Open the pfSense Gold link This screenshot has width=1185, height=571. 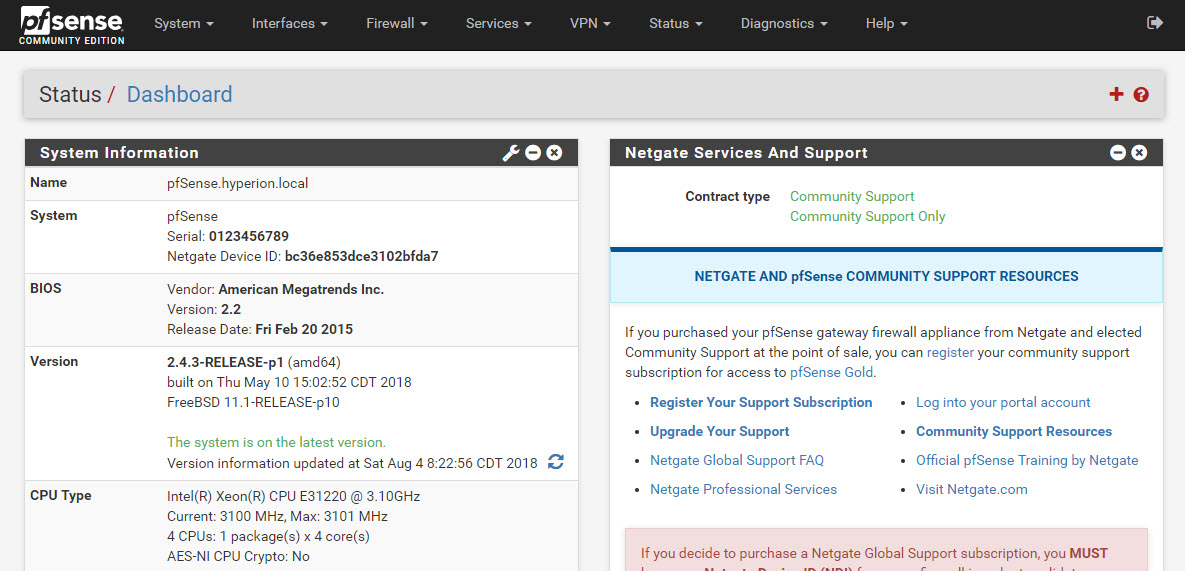(831, 372)
